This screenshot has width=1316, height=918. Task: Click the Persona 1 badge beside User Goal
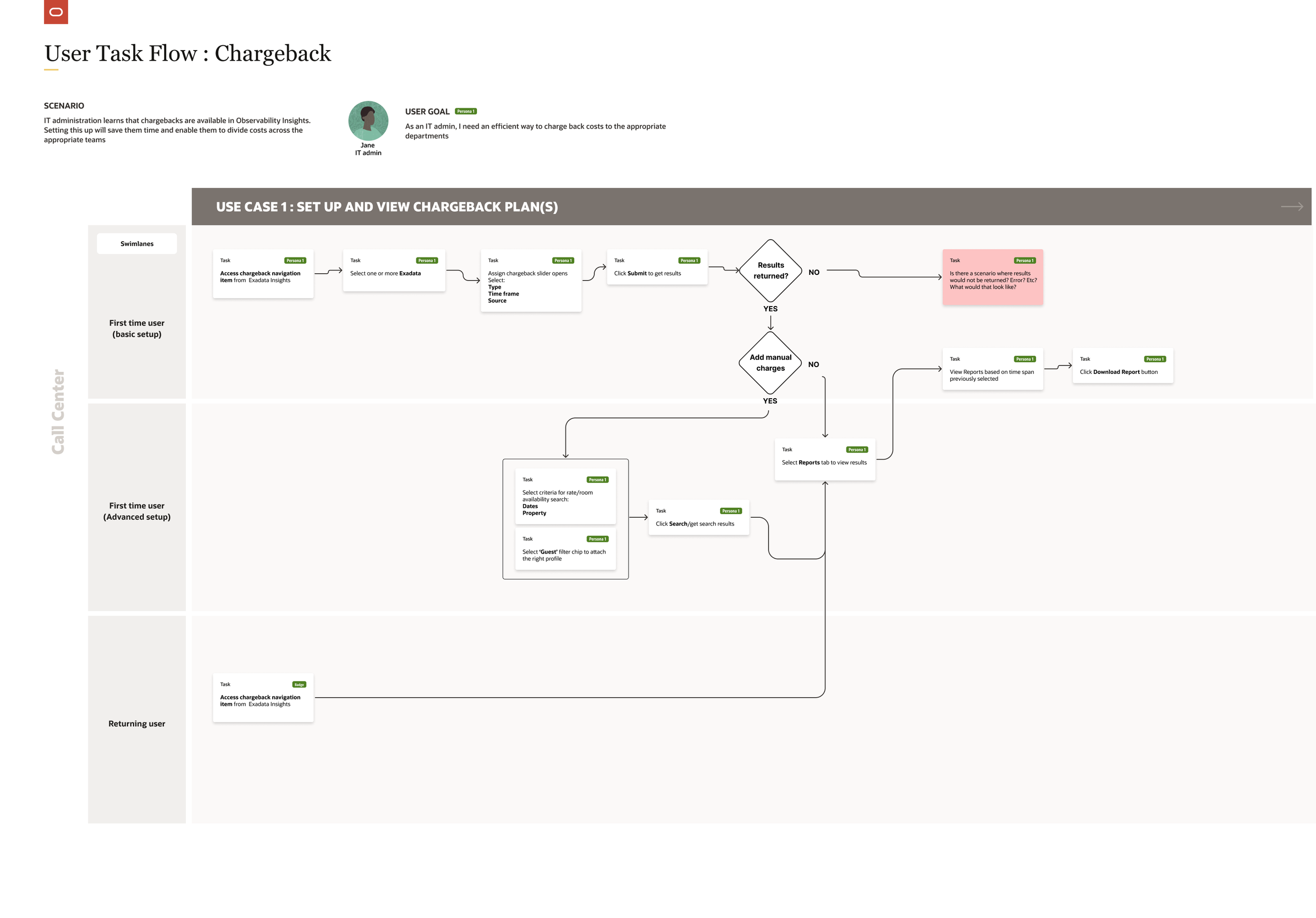click(465, 111)
